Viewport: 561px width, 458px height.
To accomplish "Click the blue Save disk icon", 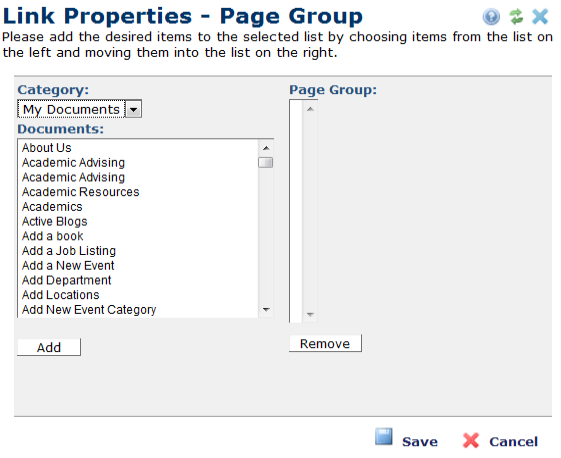I will [x=384, y=437].
